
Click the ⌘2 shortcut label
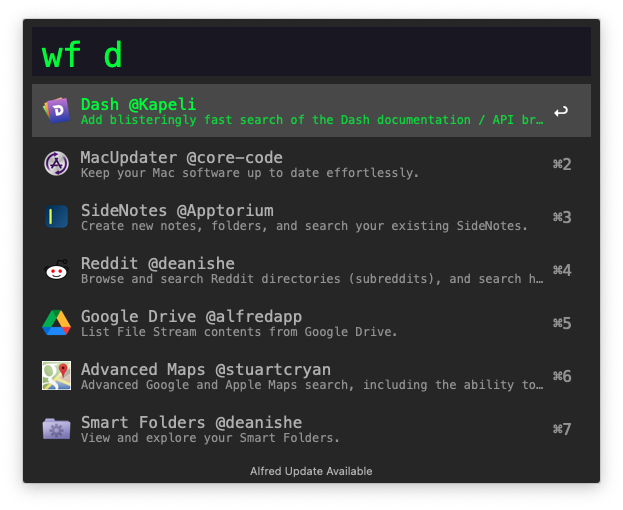(561, 164)
